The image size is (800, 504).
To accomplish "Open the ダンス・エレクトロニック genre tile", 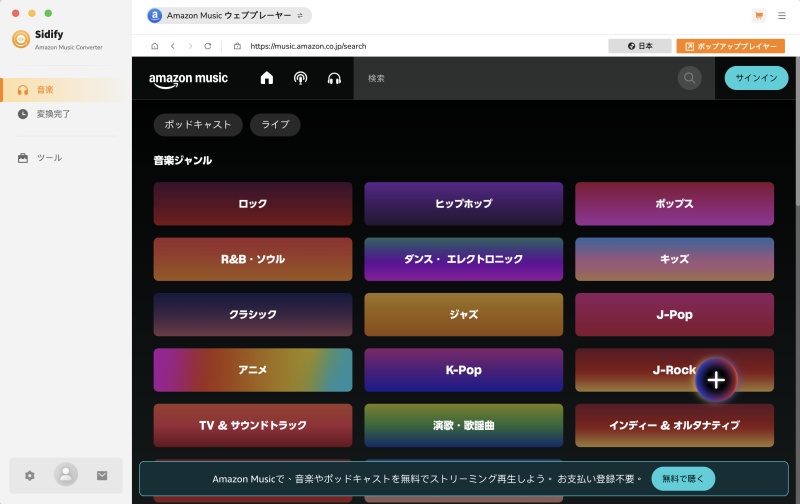I will pyautogui.click(x=464, y=259).
